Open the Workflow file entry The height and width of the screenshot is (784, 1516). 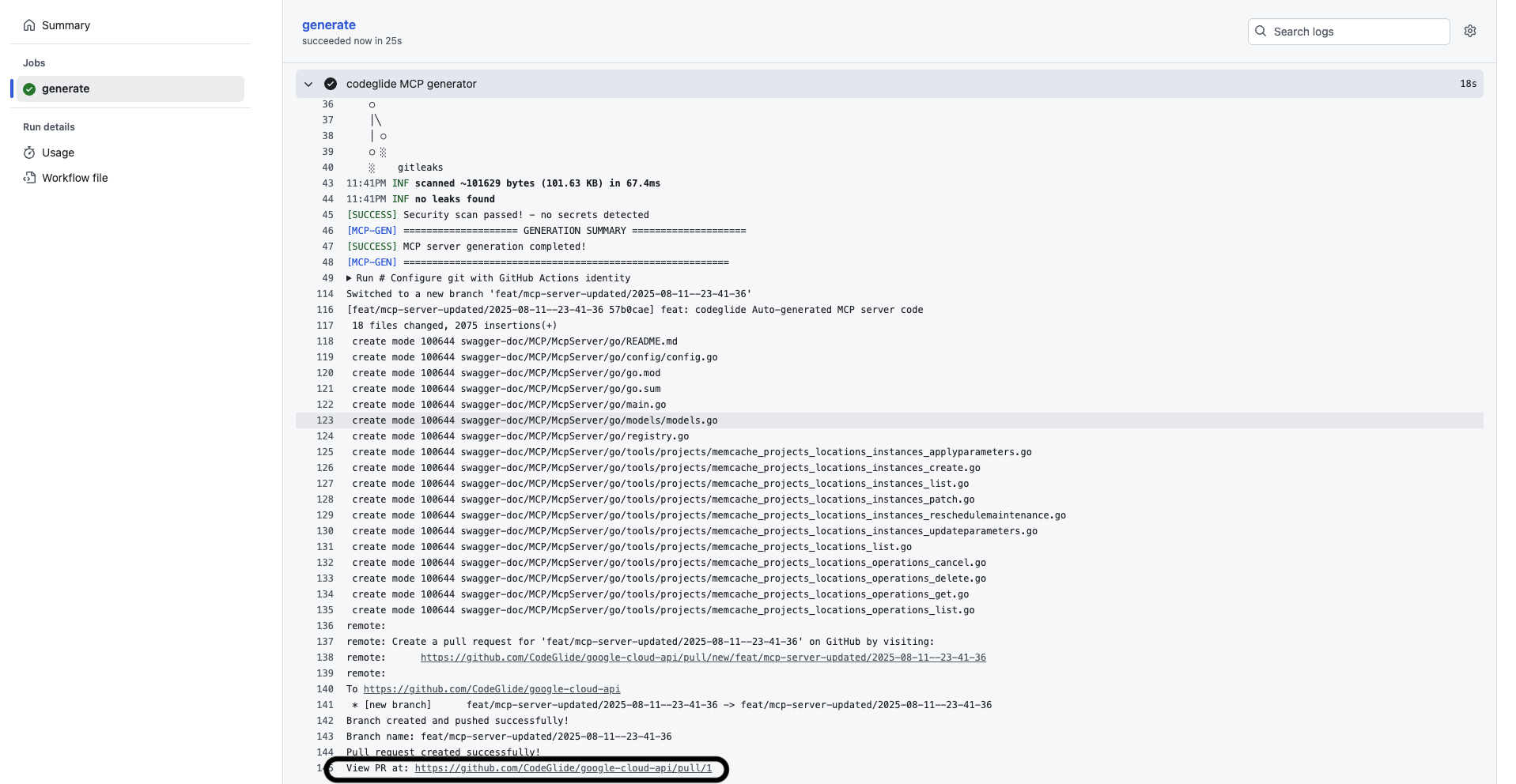[130, 178]
